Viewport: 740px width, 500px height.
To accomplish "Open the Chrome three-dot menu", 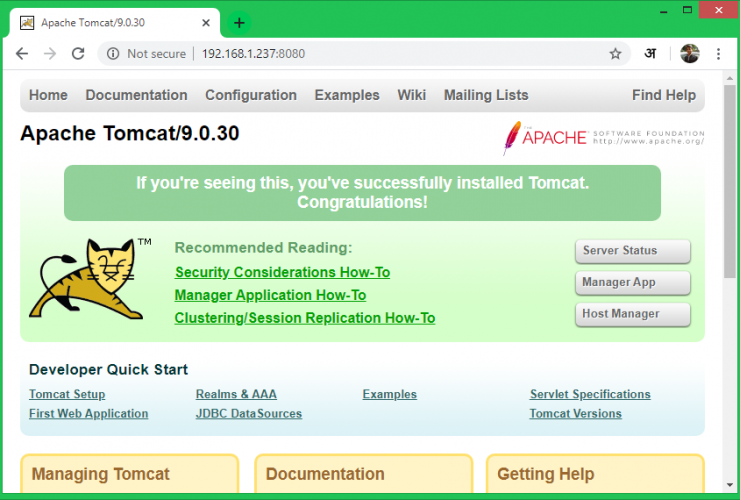I will click(718, 54).
